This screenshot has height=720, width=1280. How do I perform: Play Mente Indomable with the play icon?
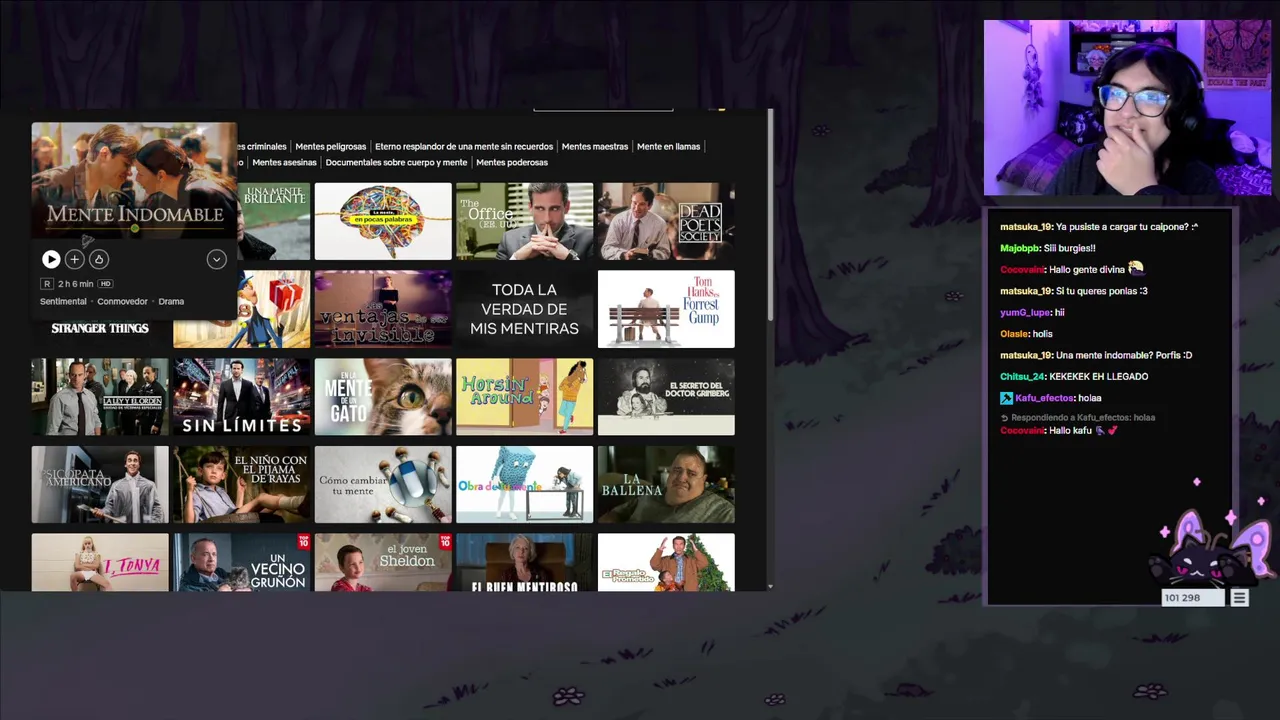coord(51,259)
